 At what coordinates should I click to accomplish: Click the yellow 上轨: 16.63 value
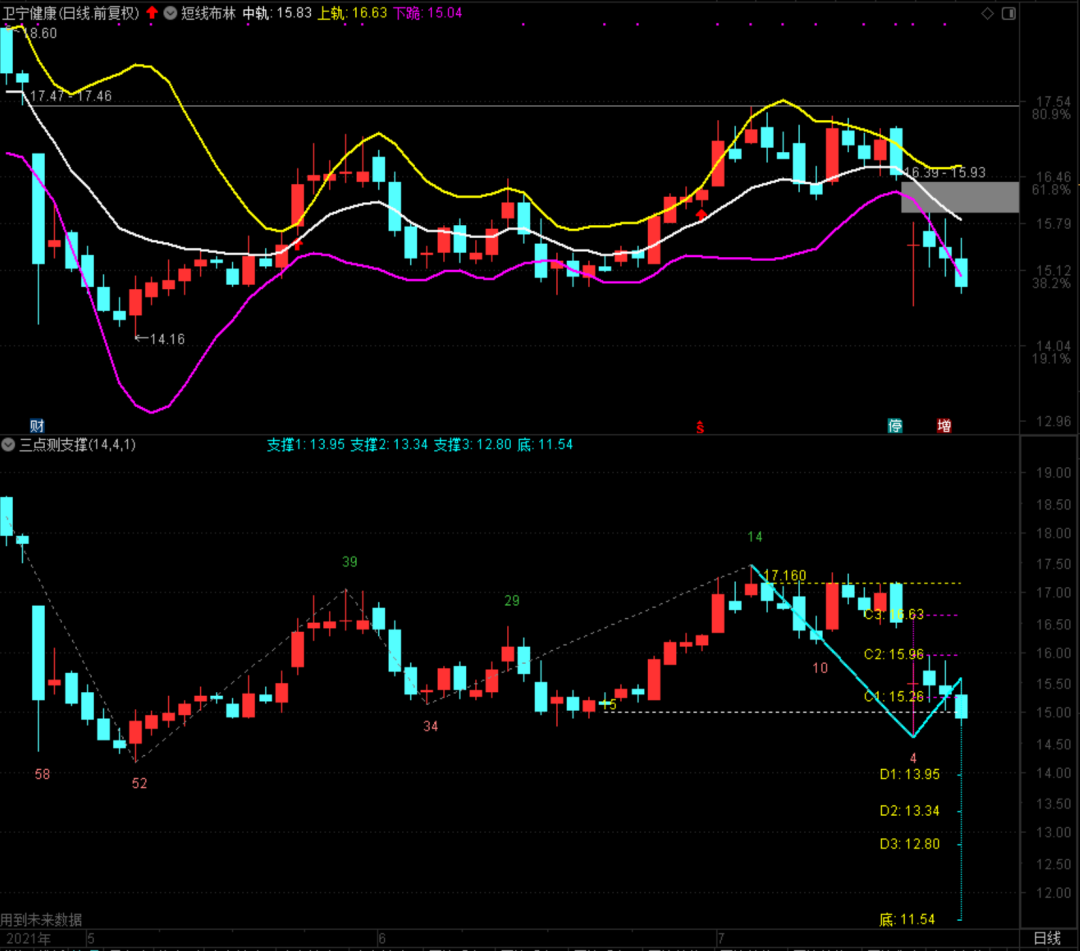click(352, 13)
